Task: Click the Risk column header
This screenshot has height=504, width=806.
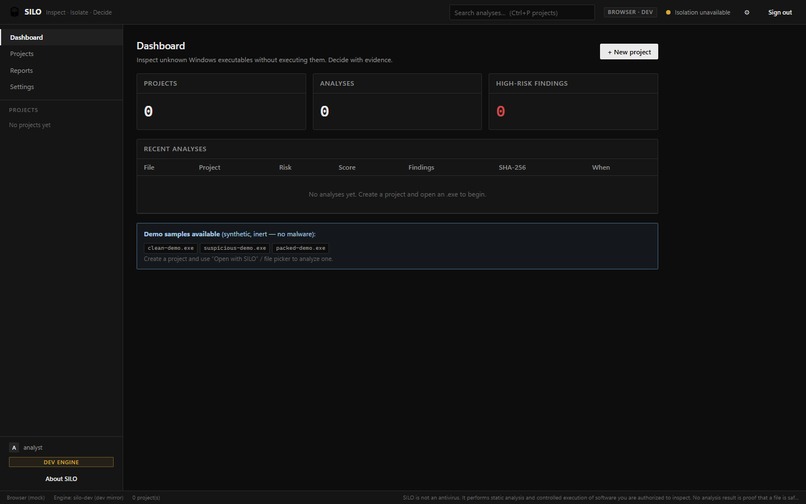Action: tap(285, 167)
